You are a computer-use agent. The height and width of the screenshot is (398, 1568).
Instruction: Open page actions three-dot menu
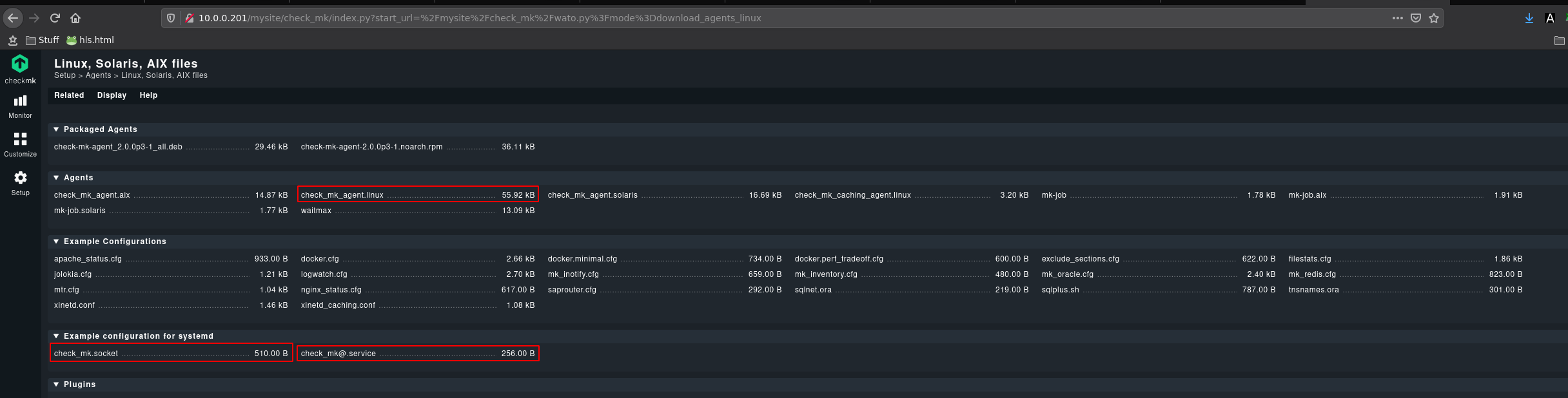point(1397,18)
